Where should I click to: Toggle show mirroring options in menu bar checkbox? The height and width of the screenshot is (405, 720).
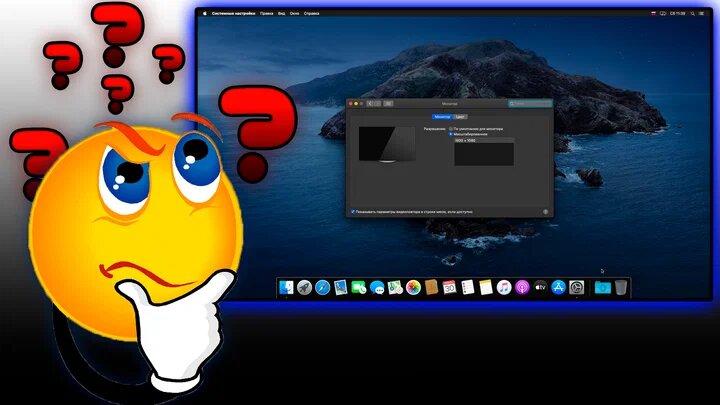click(x=353, y=212)
